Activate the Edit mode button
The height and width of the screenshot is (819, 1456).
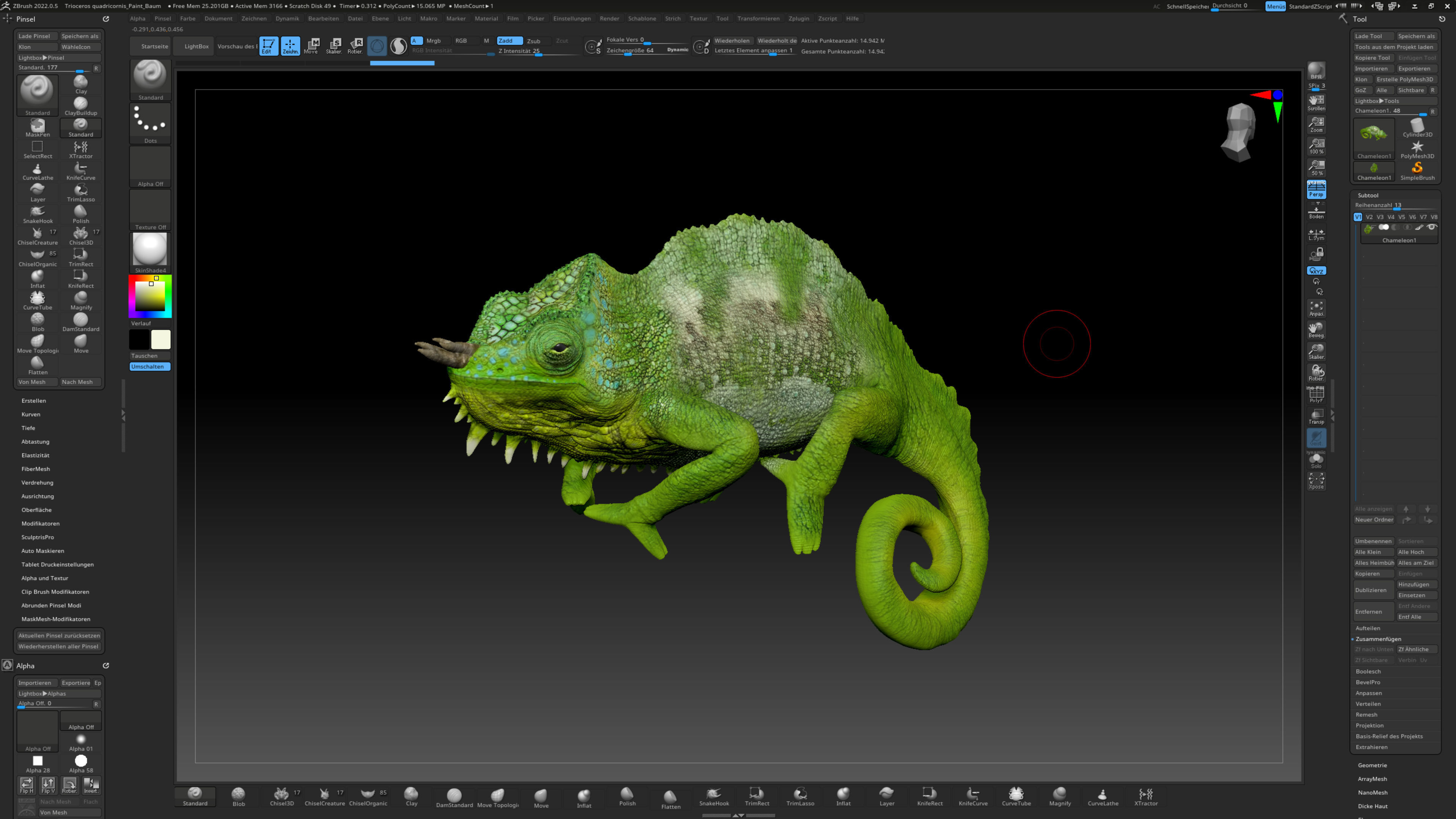pyautogui.click(x=268, y=46)
